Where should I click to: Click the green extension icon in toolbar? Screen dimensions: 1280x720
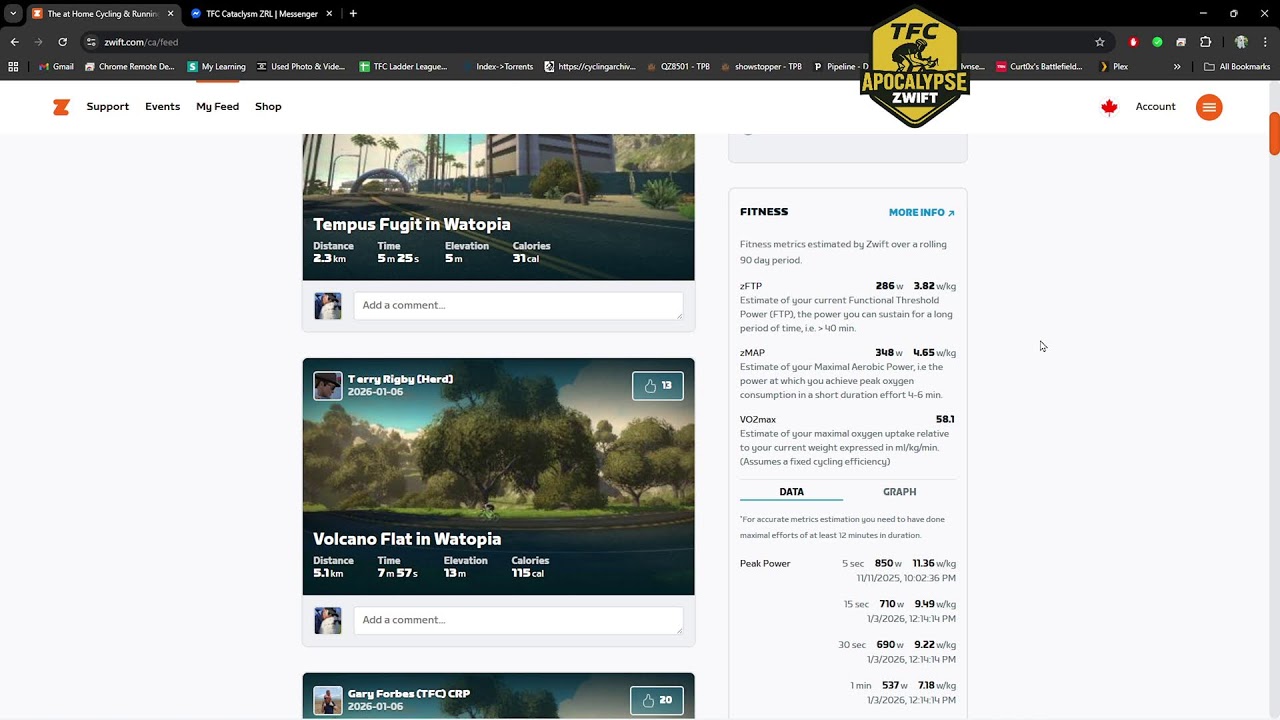(x=1157, y=42)
